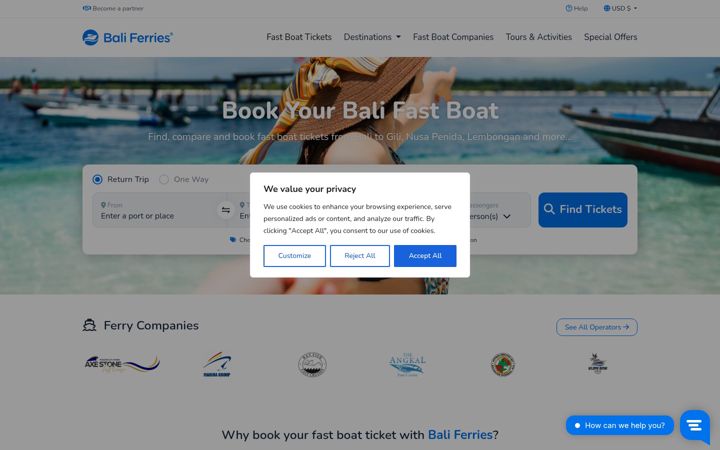View Special Offers

610,37
